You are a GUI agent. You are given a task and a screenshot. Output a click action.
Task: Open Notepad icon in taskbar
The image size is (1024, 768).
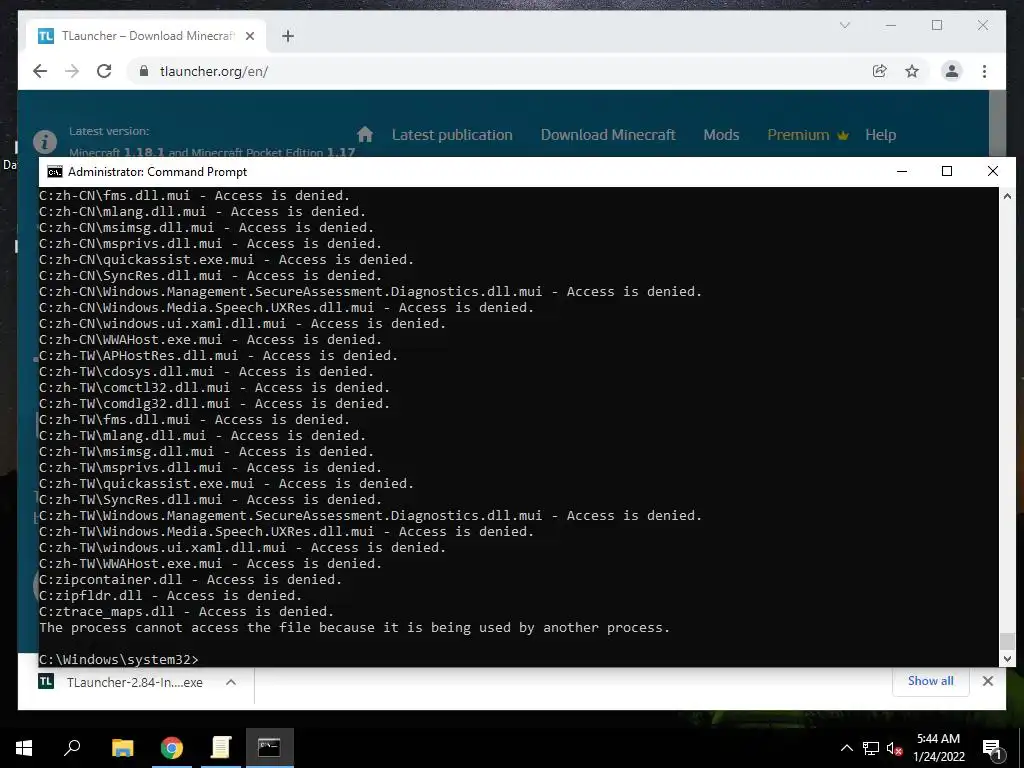click(x=221, y=748)
